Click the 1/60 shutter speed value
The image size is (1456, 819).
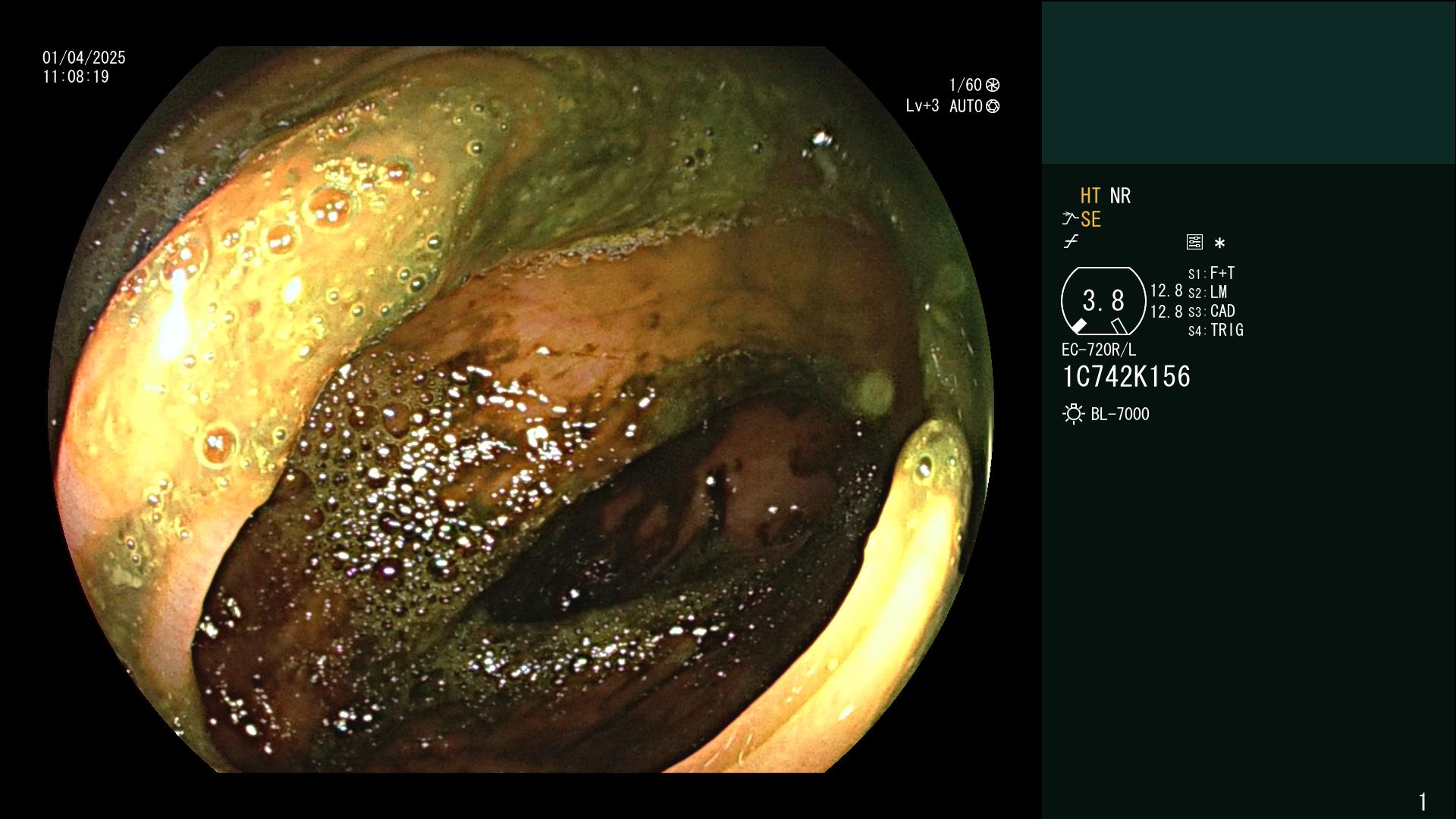coord(965,85)
